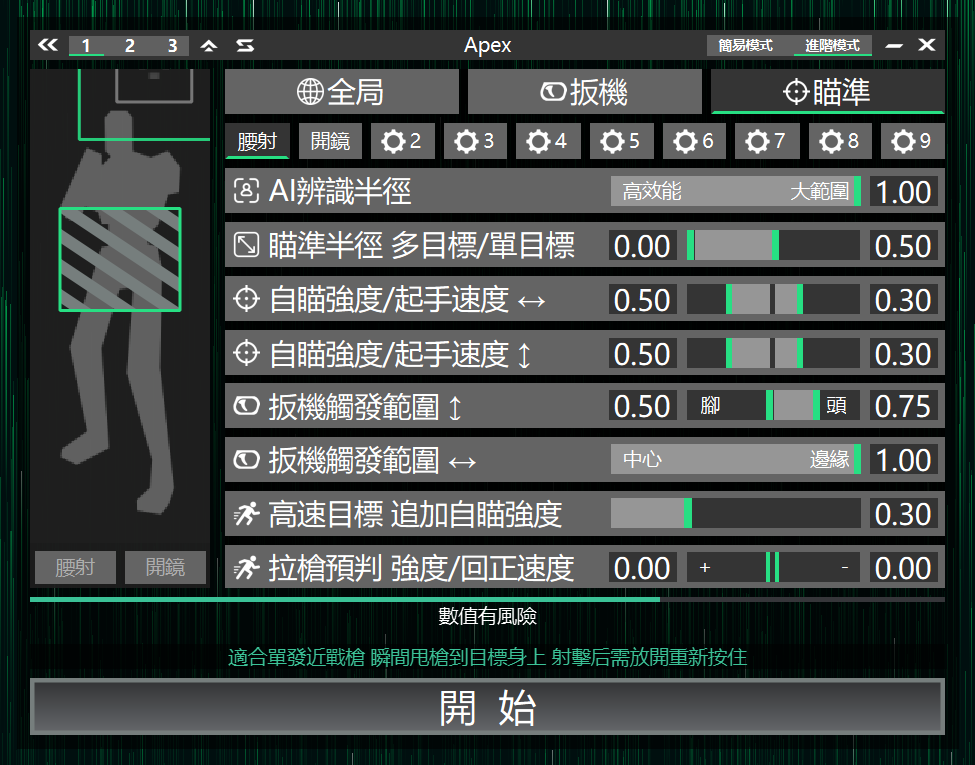Image resolution: width=975 pixels, height=765 pixels.
Task: Open the 全局 global tab
Action: coord(341,93)
